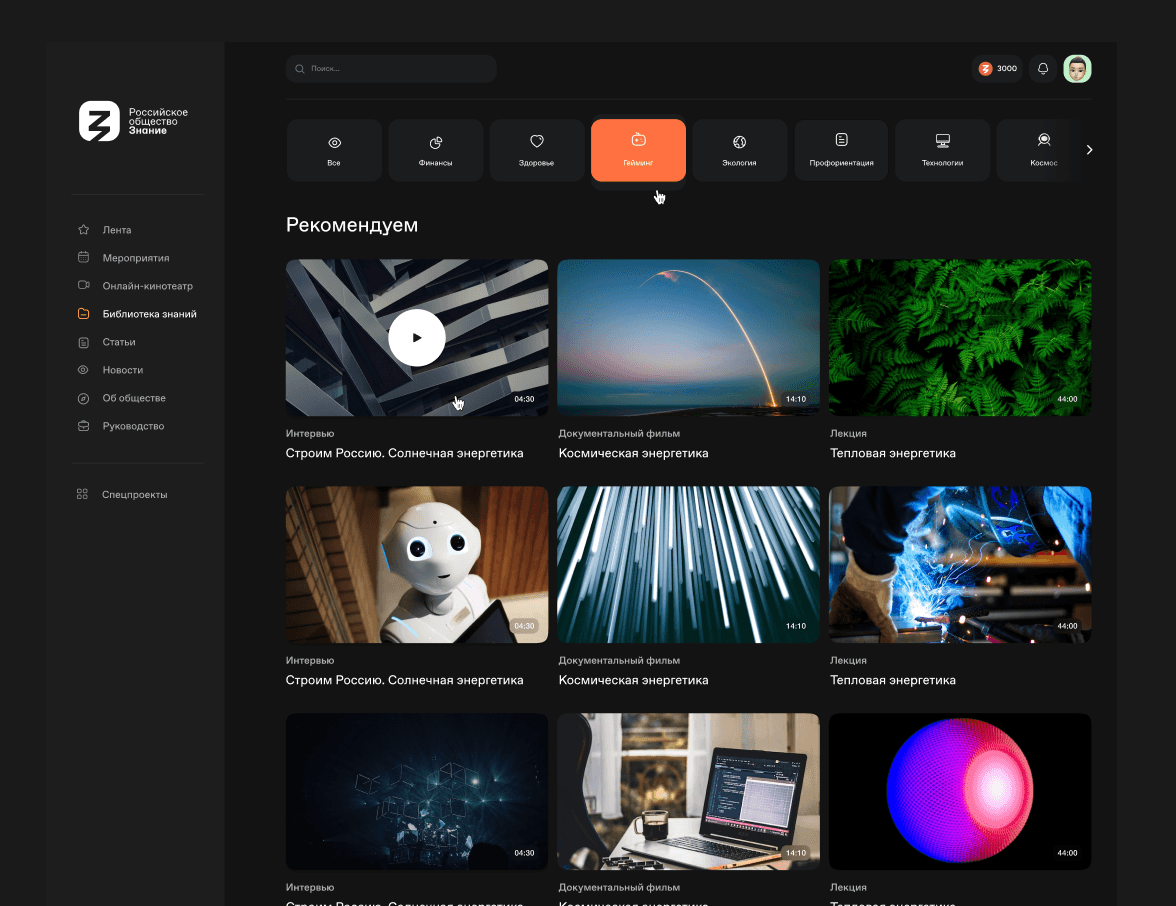The width and height of the screenshot is (1176, 906).
Task: Select the Гейминг category tab
Action: point(638,150)
